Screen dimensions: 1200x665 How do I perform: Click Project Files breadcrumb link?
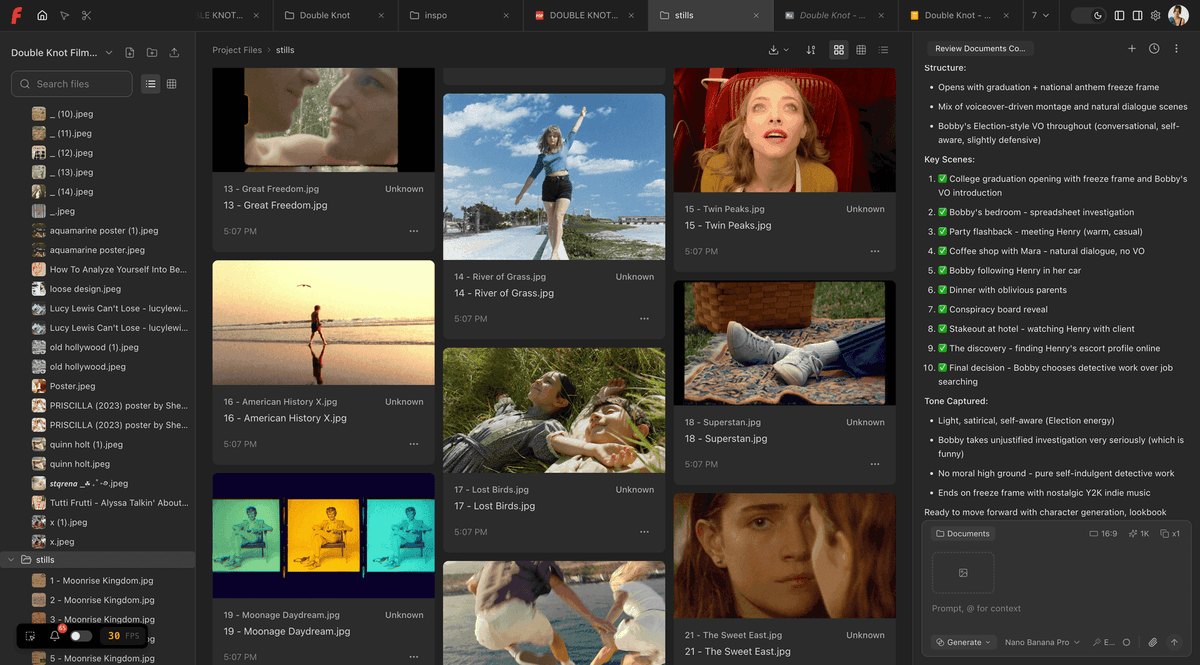coord(237,50)
